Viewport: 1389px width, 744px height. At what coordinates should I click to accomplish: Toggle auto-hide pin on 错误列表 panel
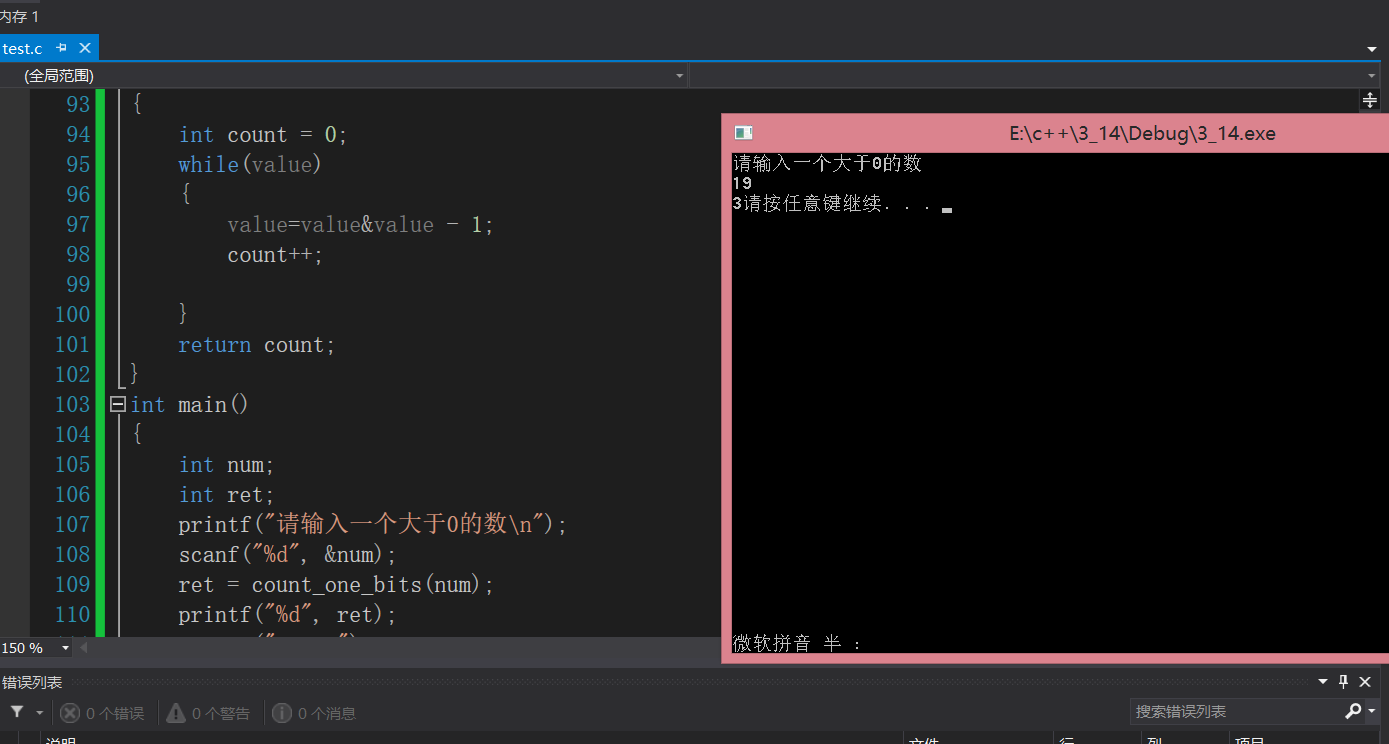1344,682
